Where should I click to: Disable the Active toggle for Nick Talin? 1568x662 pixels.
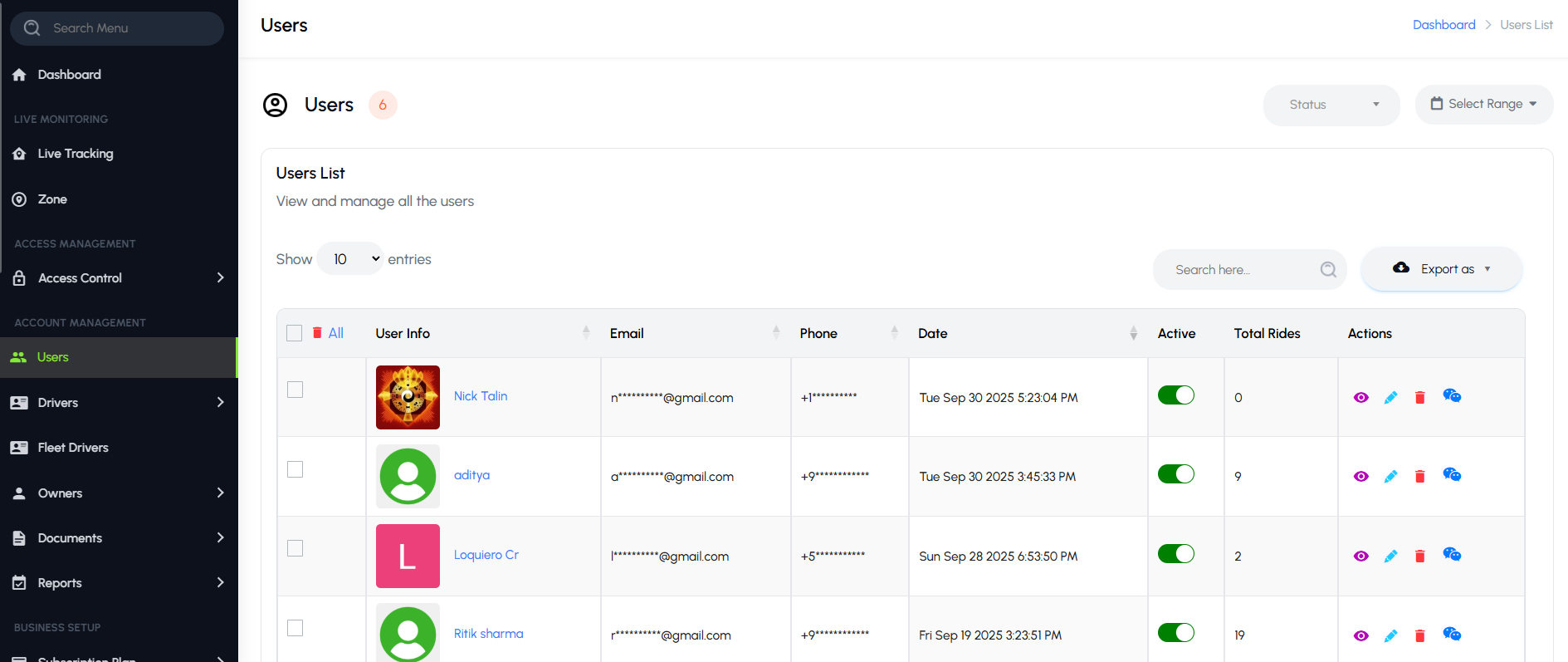(1175, 395)
